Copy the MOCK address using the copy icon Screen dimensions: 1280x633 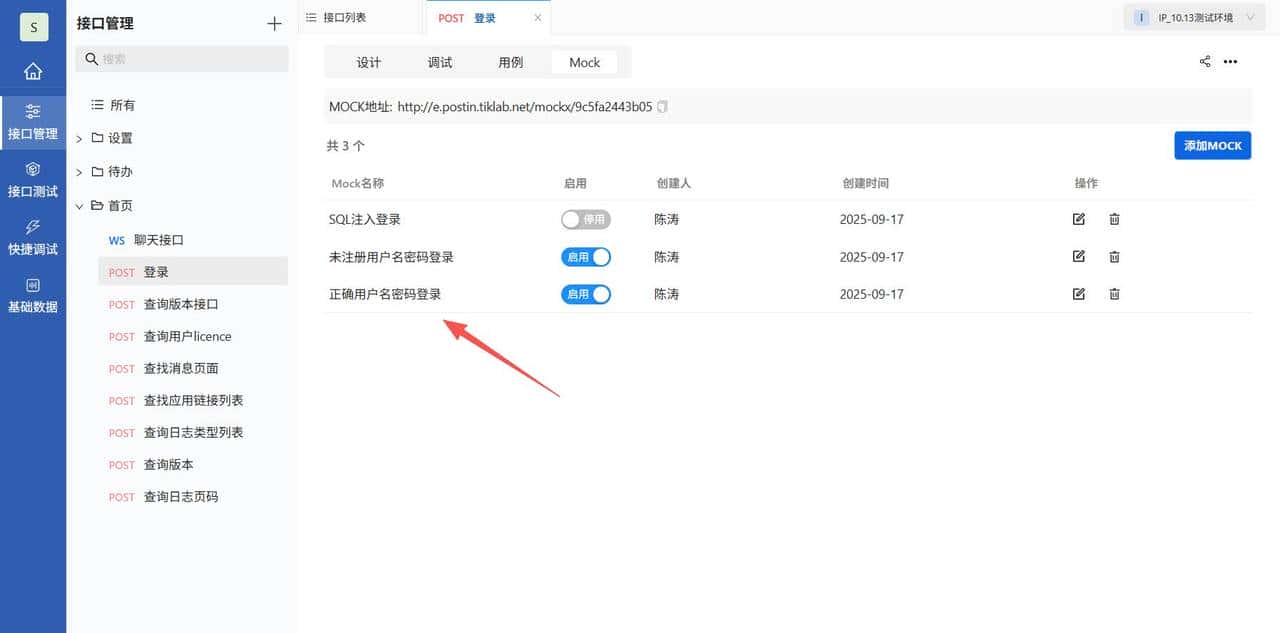pyautogui.click(x=661, y=105)
